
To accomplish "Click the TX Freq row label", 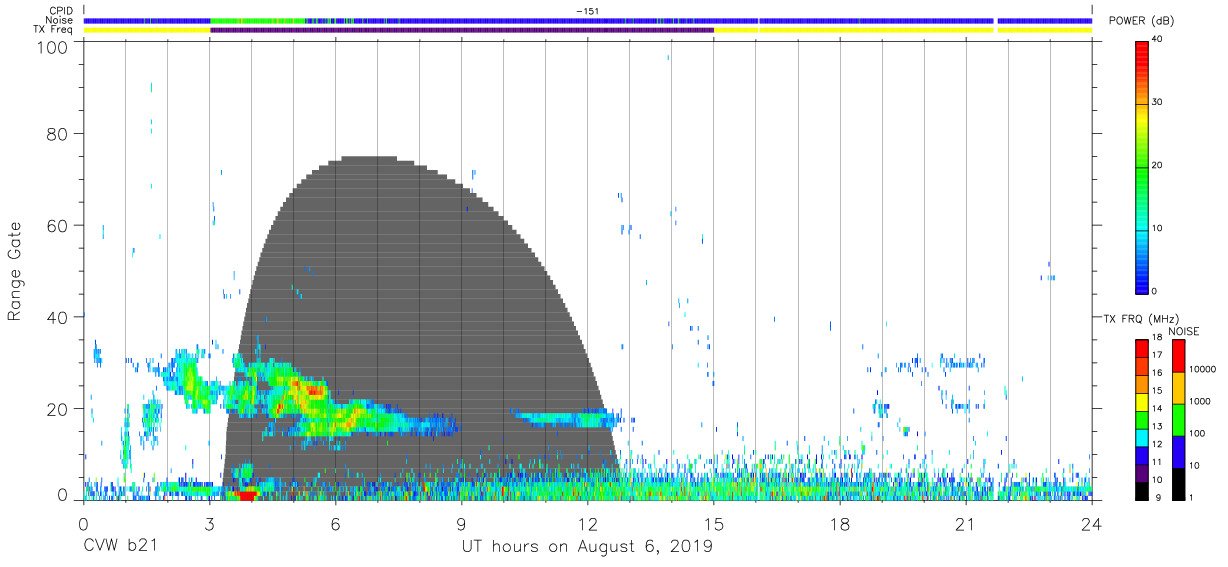I will pyautogui.click(x=52, y=30).
